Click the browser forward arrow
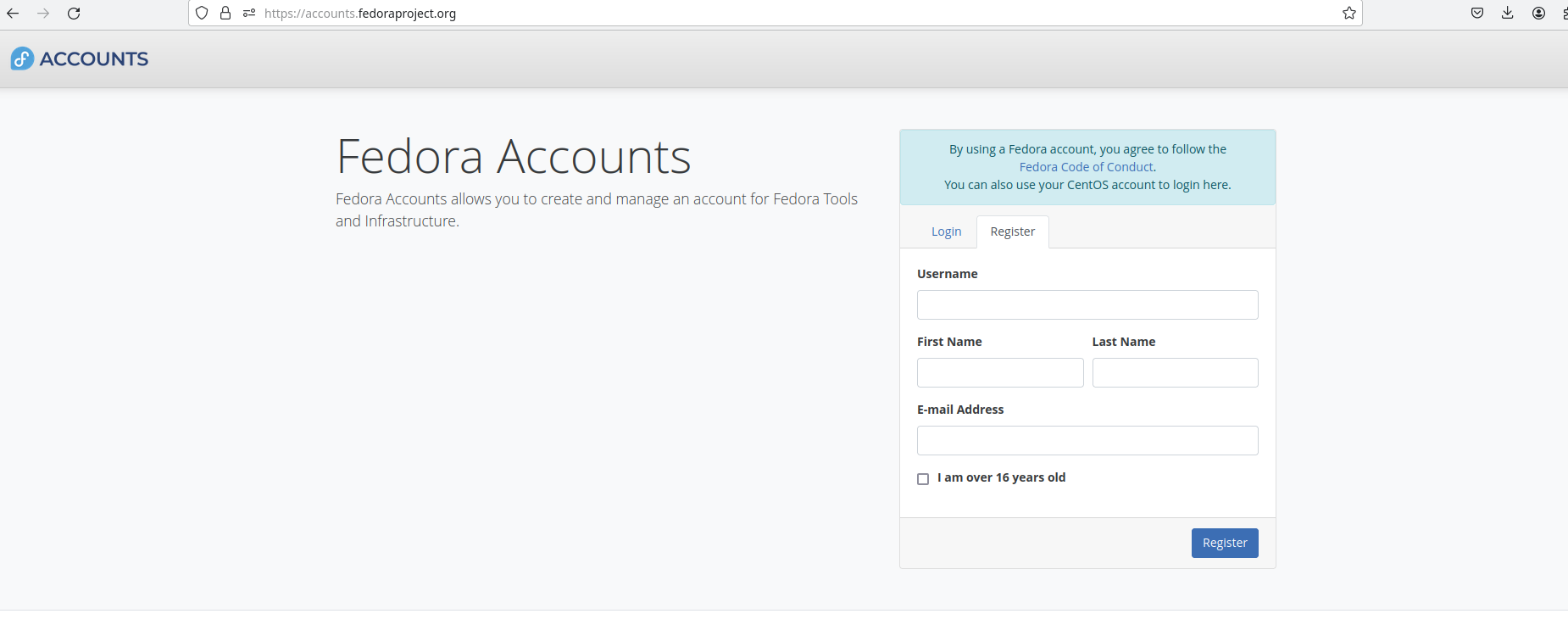1568x636 pixels. click(43, 14)
